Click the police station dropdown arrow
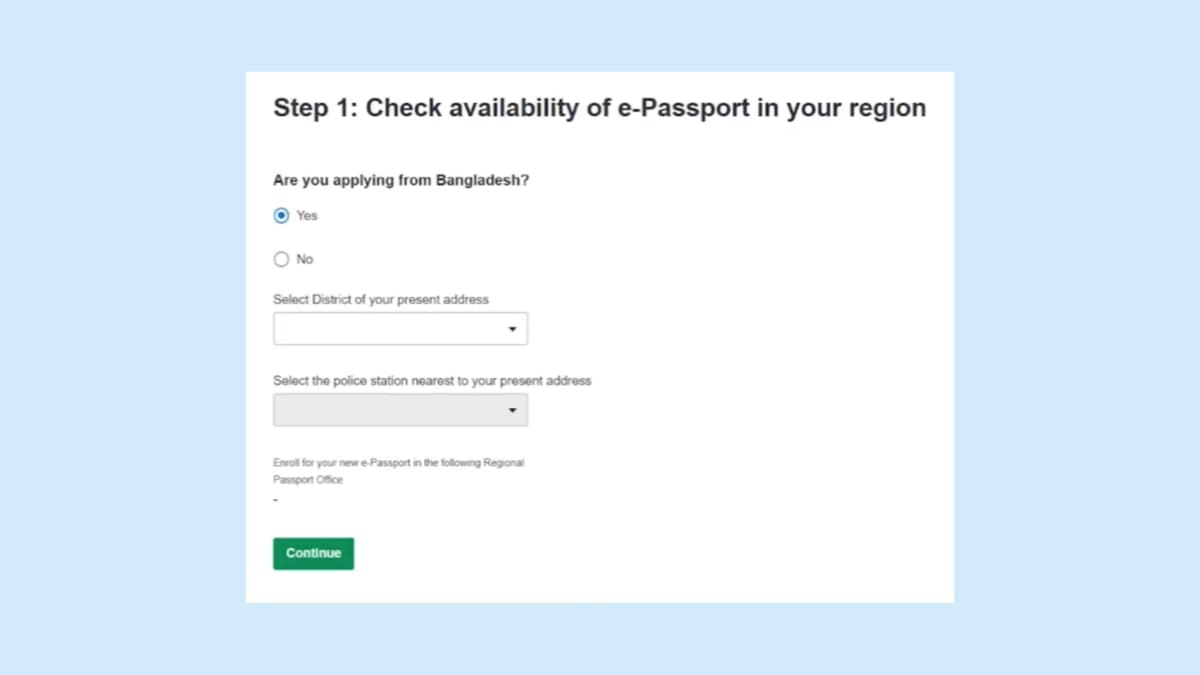 click(x=512, y=410)
